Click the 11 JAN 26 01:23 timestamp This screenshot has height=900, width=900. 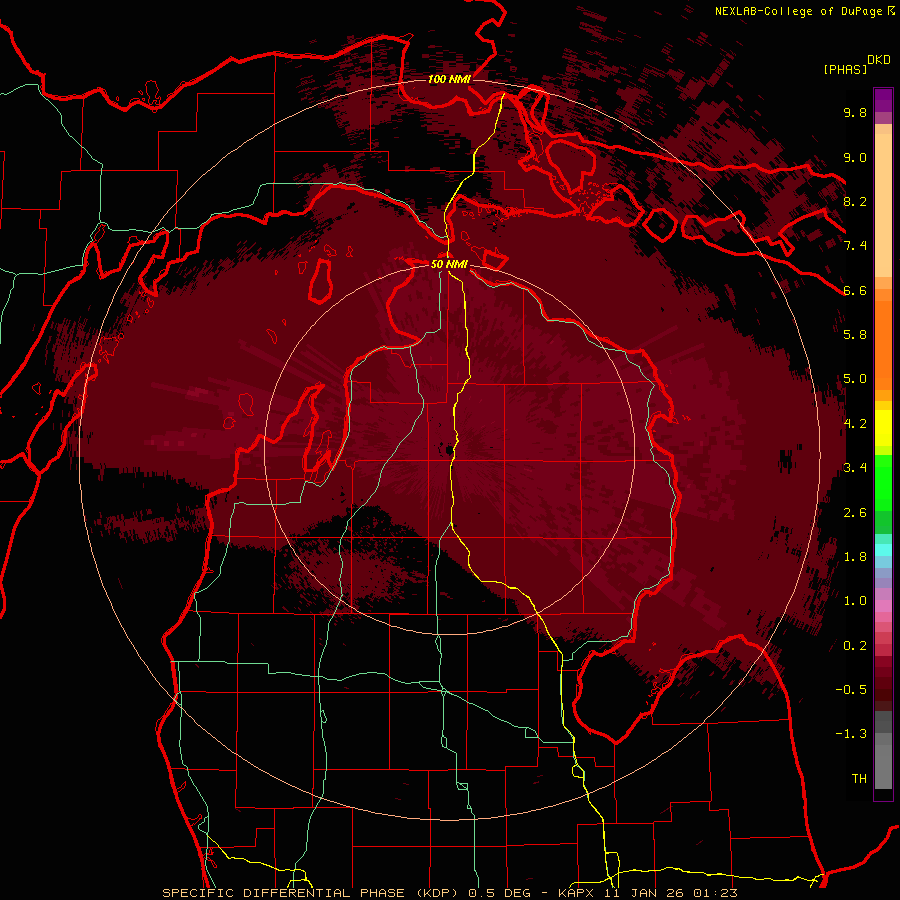coord(670,893)
